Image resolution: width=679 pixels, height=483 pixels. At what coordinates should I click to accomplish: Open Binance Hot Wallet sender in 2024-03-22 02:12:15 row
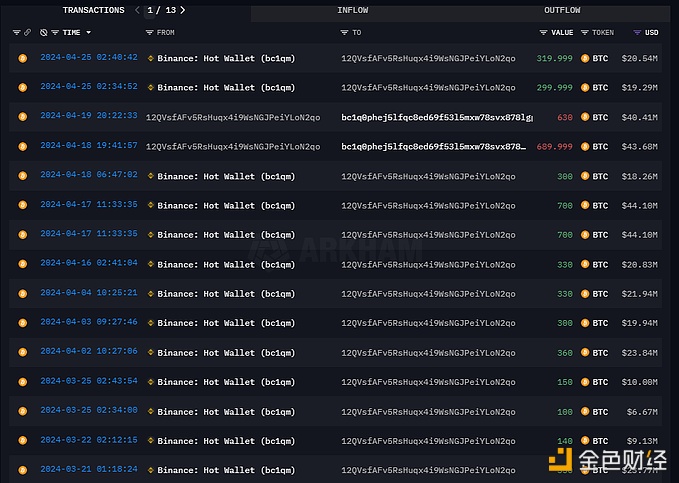coord(226,441)
